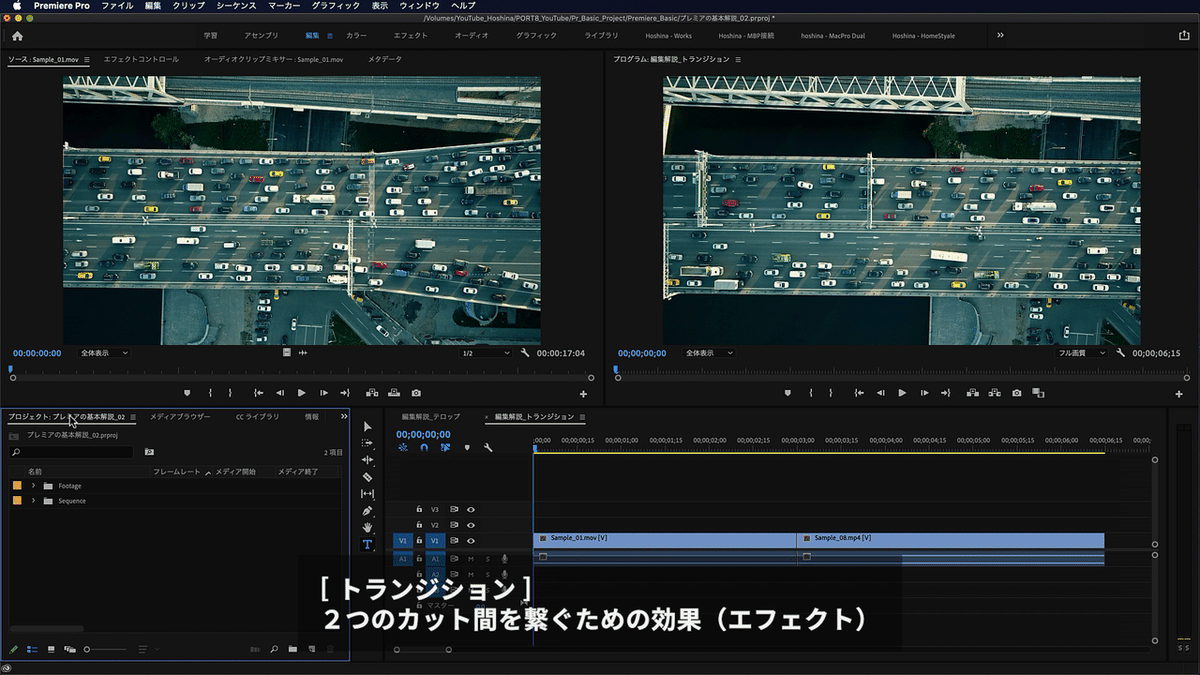The width and height of the screenshot is (1200, 675).
Task: Switch to Hoshina - Works workspace
Action: tap(668, 36)
